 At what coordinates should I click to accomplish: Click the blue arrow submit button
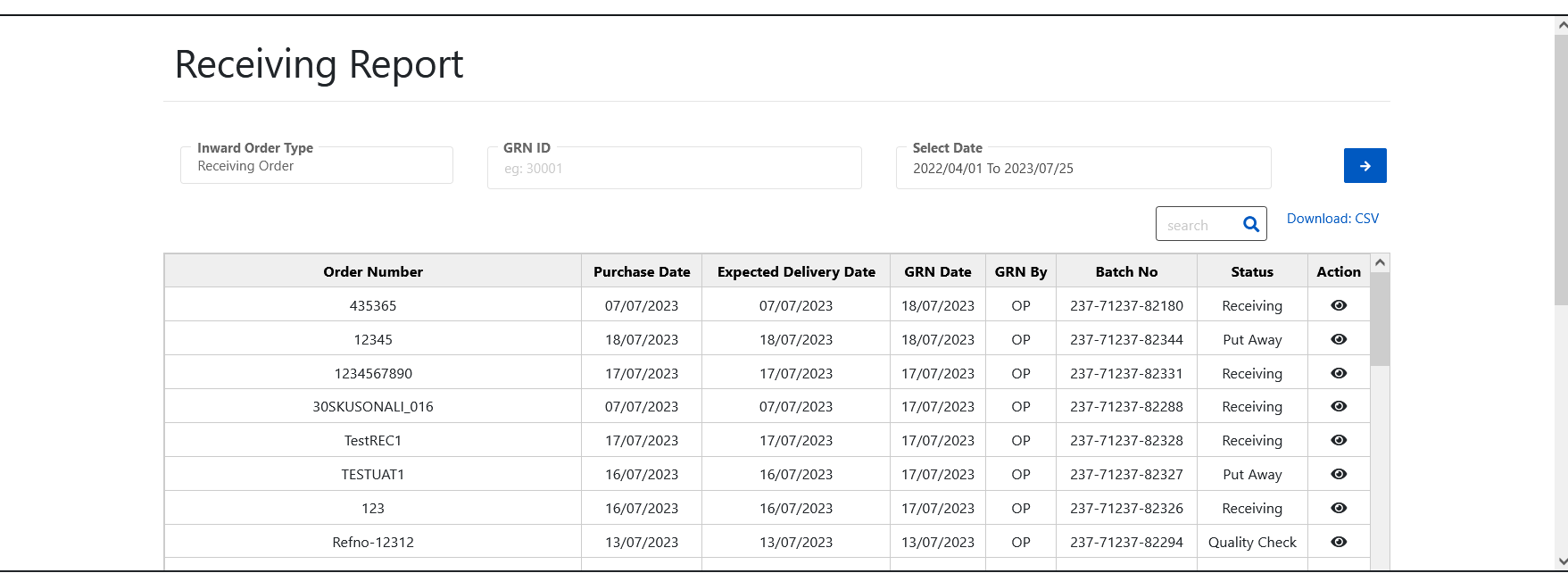[1365, 166]
